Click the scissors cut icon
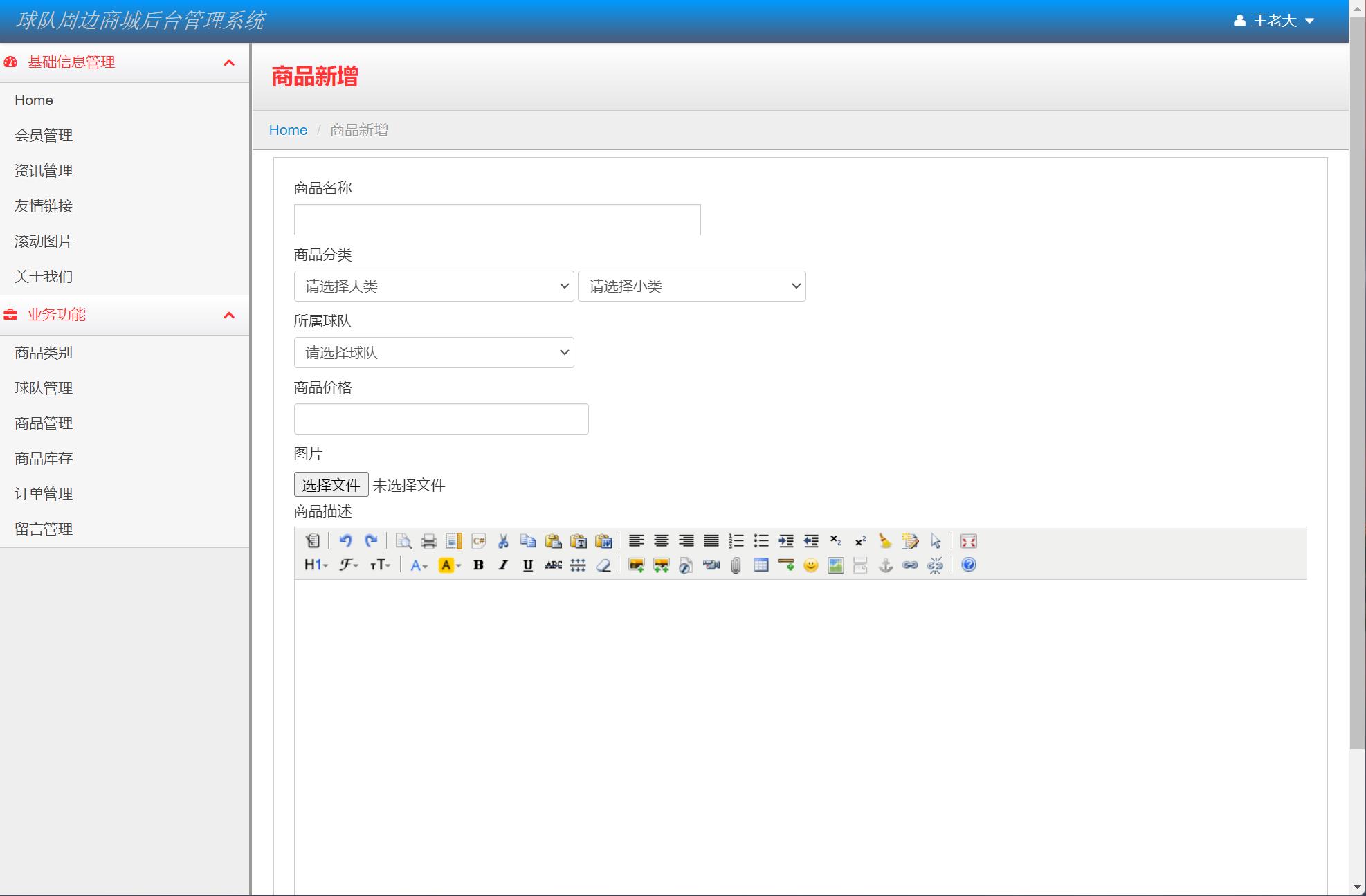The image size is (1366, 896). click(503, 541)
